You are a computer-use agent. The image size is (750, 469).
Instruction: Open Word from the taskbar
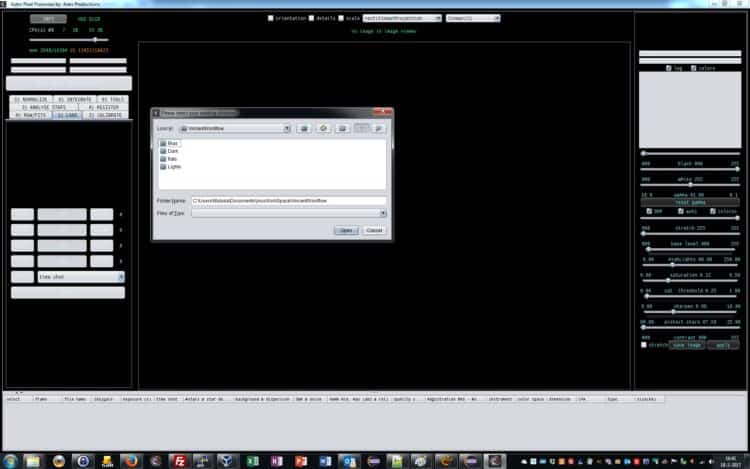[325, 461]
